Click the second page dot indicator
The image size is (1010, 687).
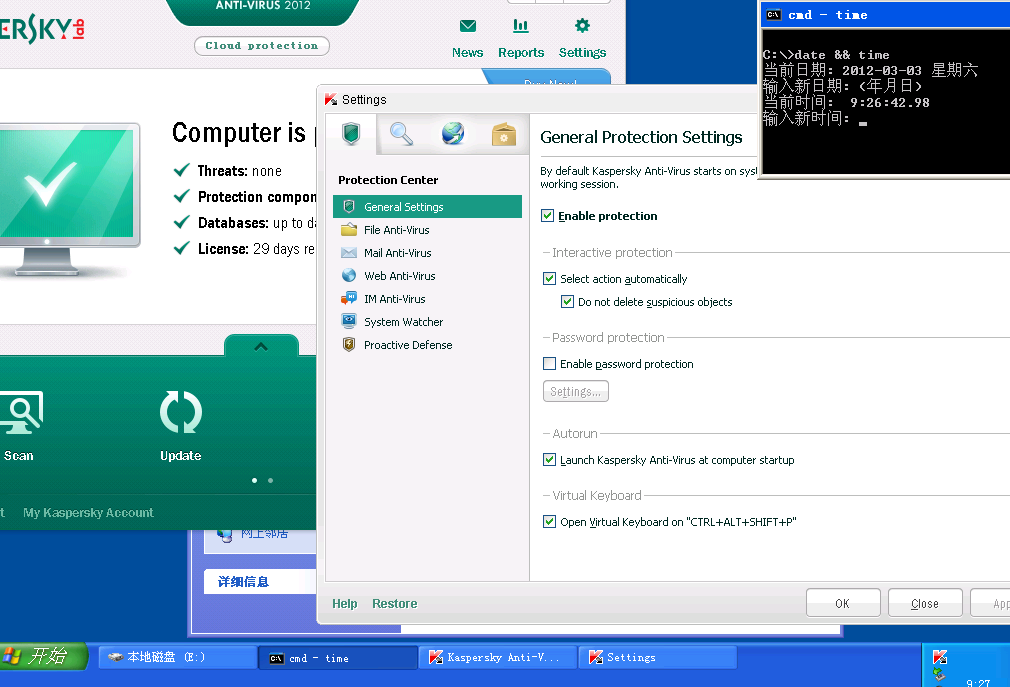point(271,480)
